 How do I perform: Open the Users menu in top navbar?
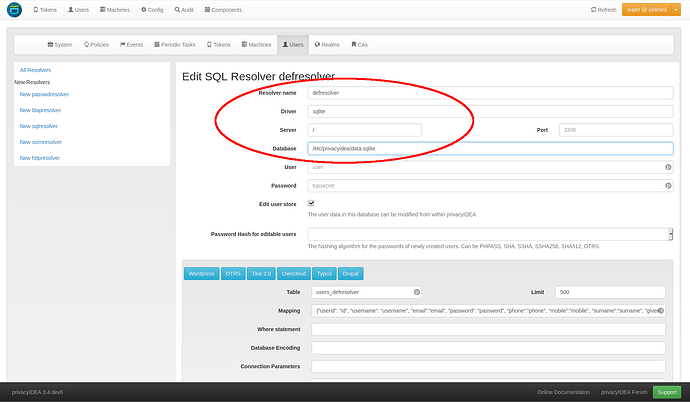coord(78,10)
